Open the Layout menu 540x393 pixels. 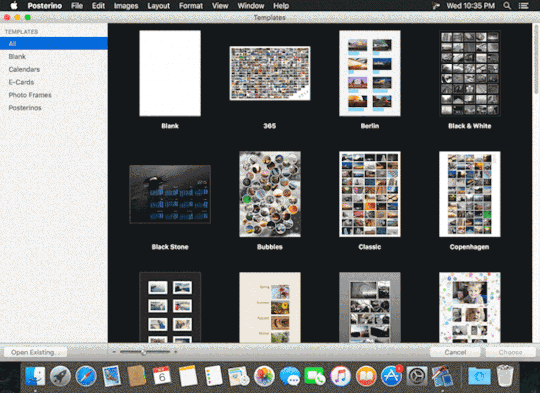pyautogui.click(x=158, y=6)
